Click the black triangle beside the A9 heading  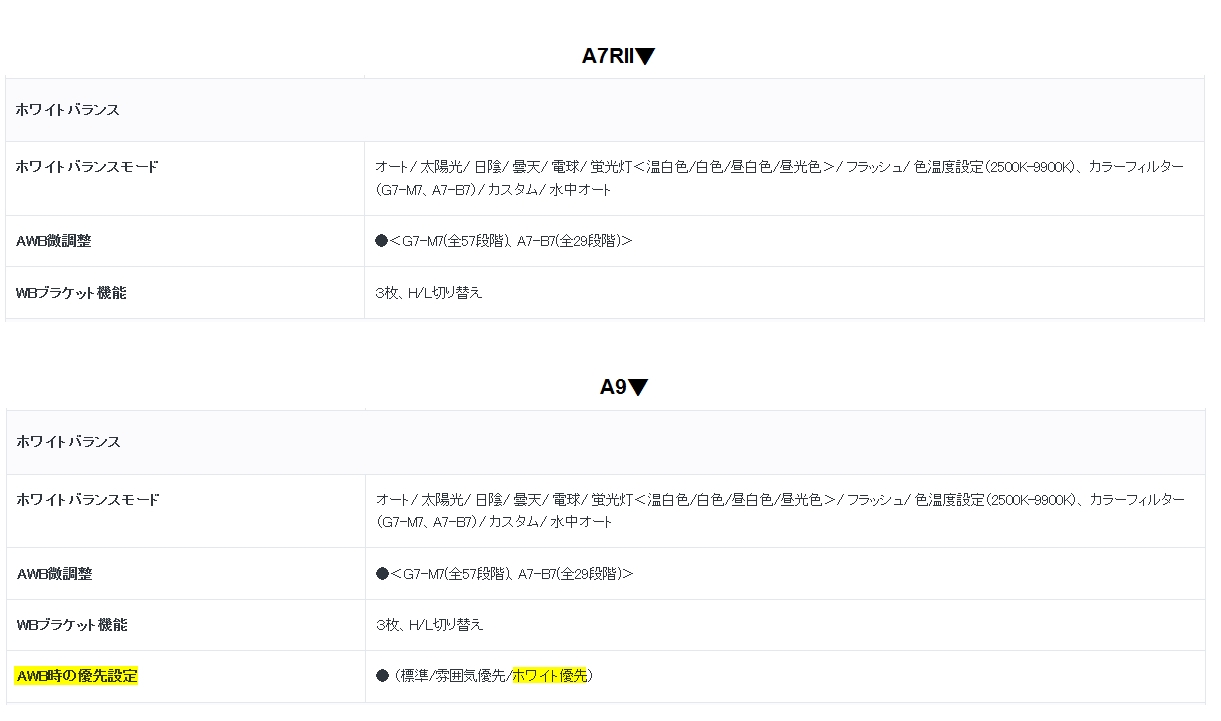coord(637,388)
